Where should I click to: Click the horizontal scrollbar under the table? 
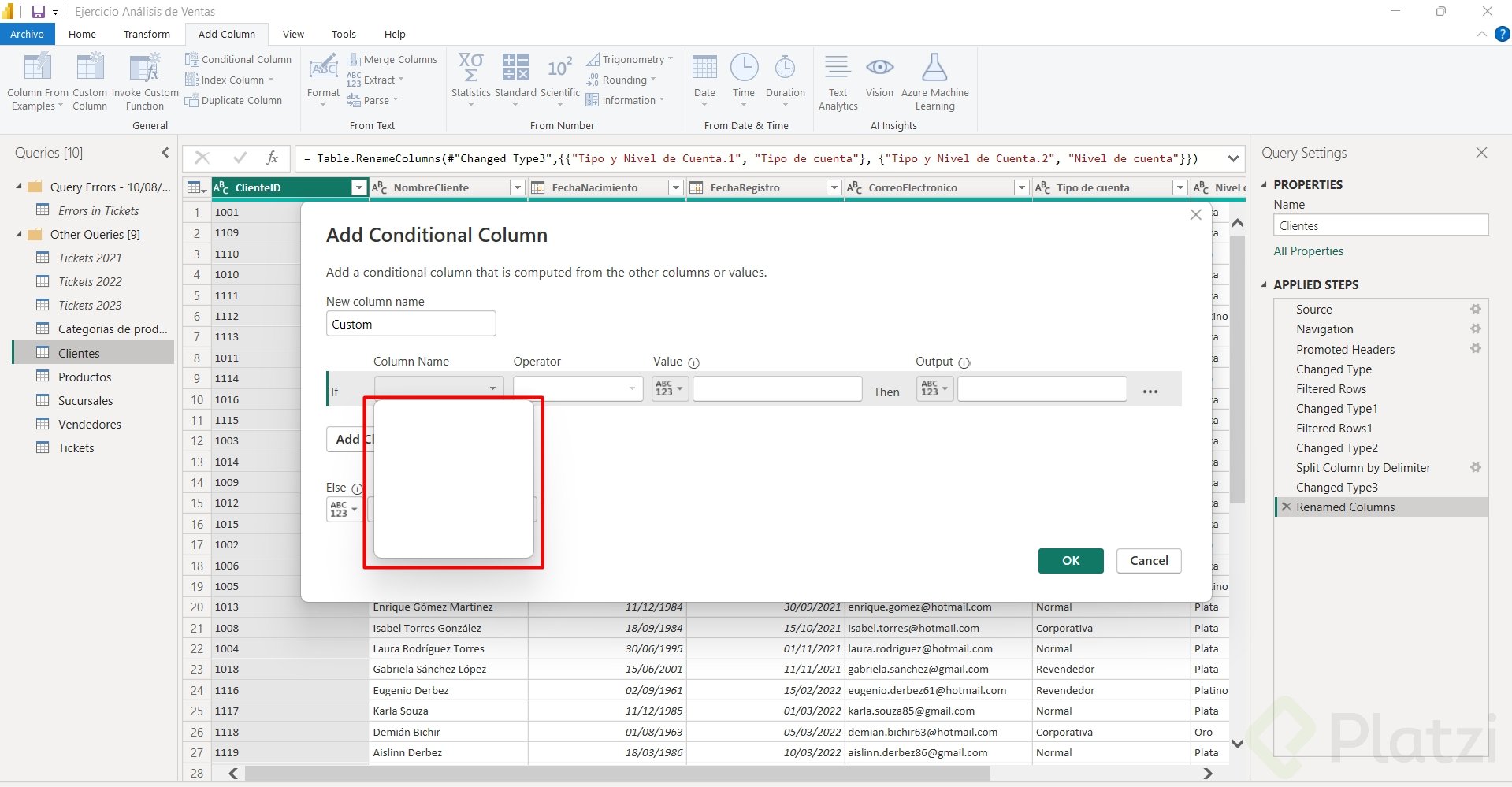617,774
